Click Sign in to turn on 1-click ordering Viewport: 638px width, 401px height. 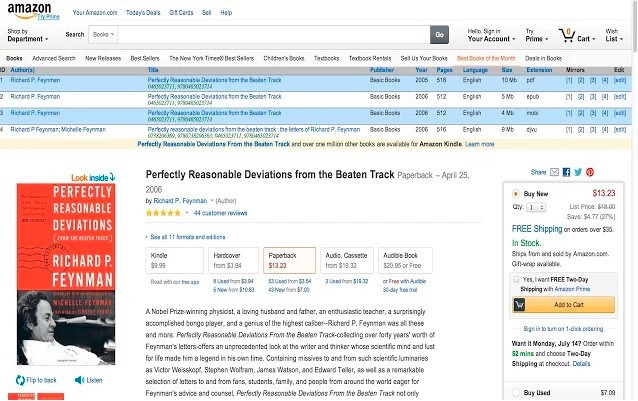(x=563, y=329)
